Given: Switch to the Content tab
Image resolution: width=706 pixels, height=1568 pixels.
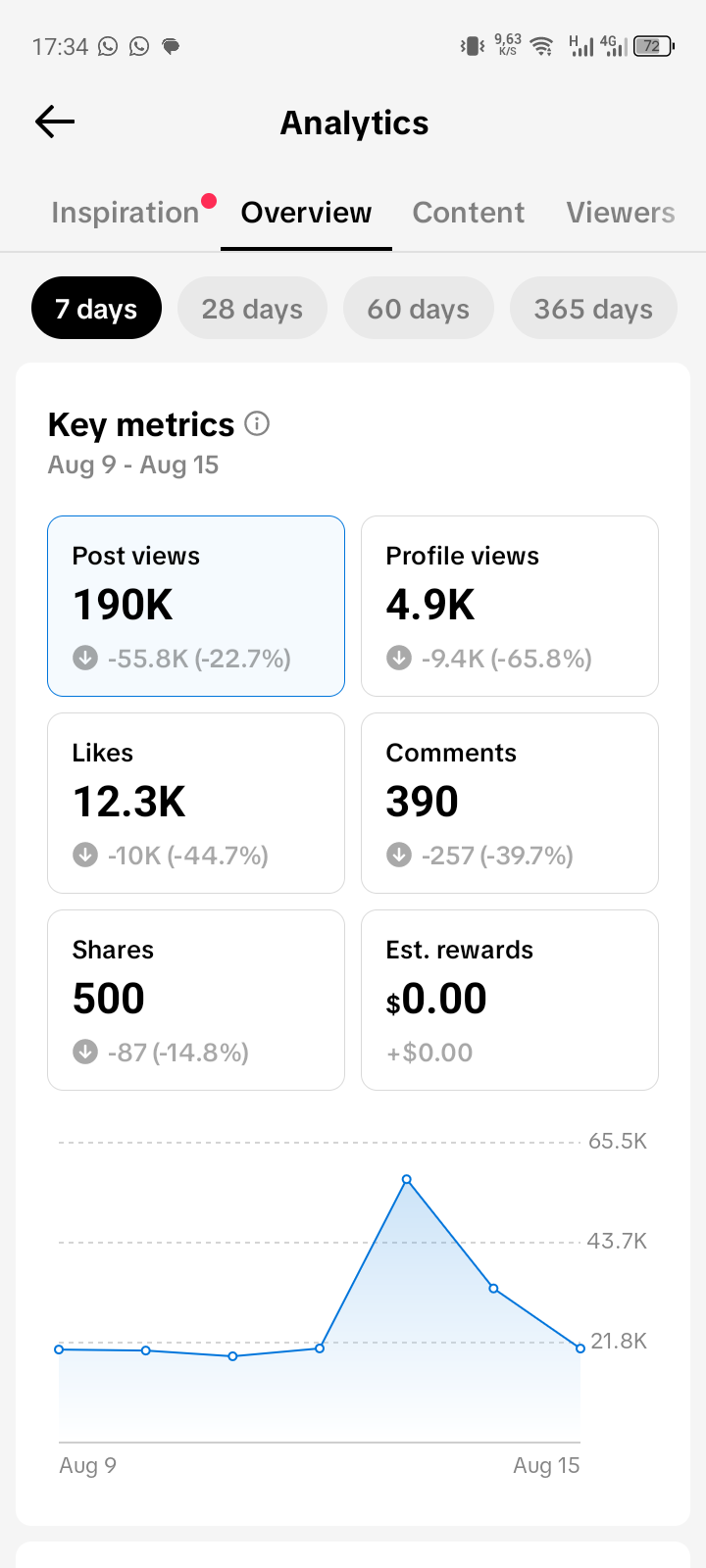Looking at the screenshot, I should point(469,213).
